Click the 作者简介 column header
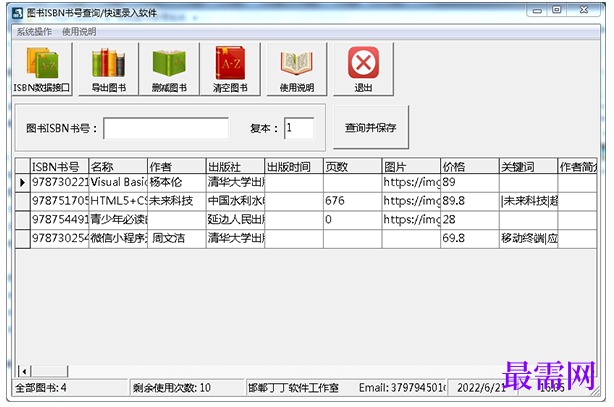 [578, 167]
